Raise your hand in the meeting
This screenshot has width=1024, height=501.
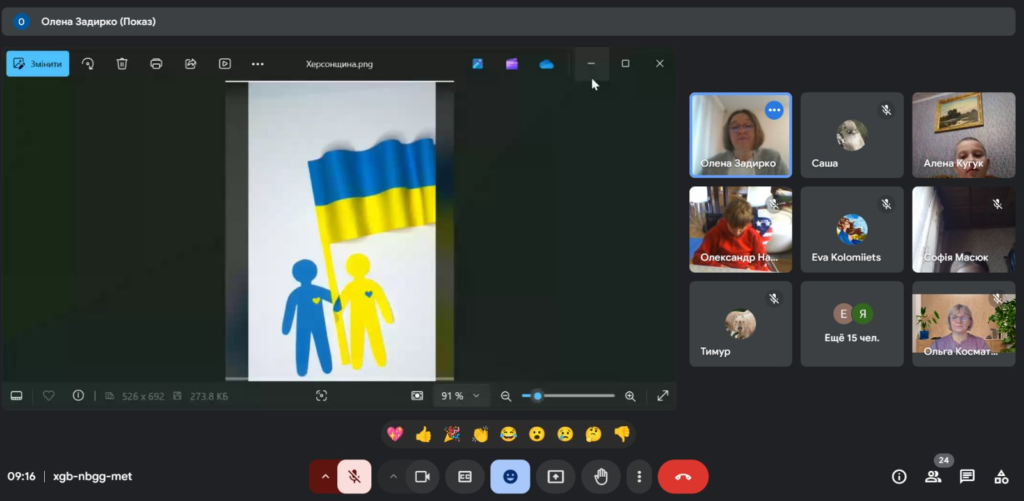pos(601,477)
